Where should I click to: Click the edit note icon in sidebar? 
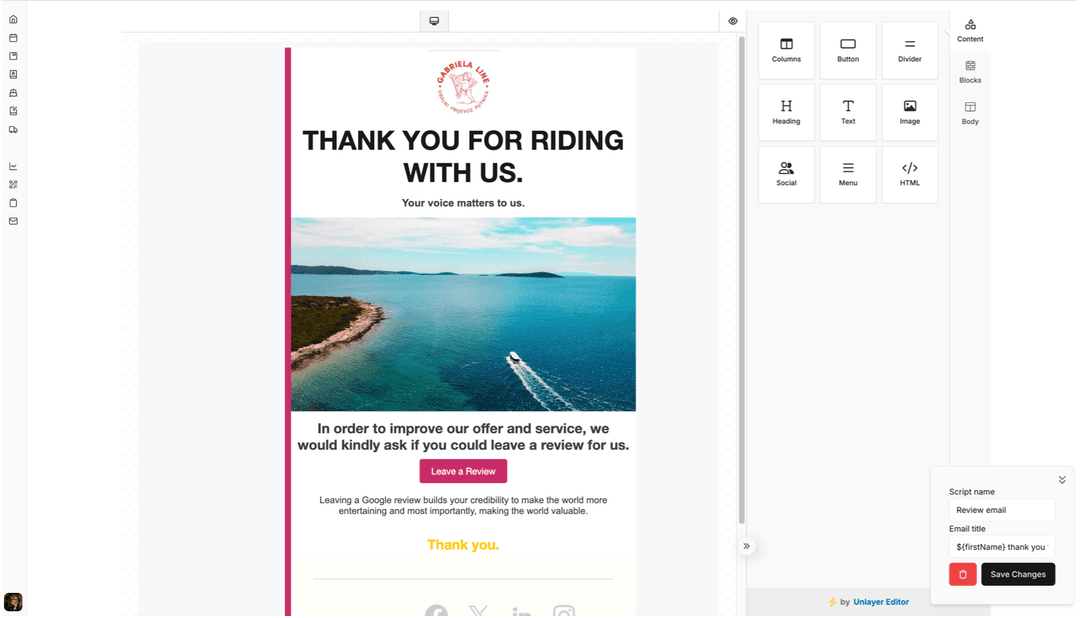[13, 111]
